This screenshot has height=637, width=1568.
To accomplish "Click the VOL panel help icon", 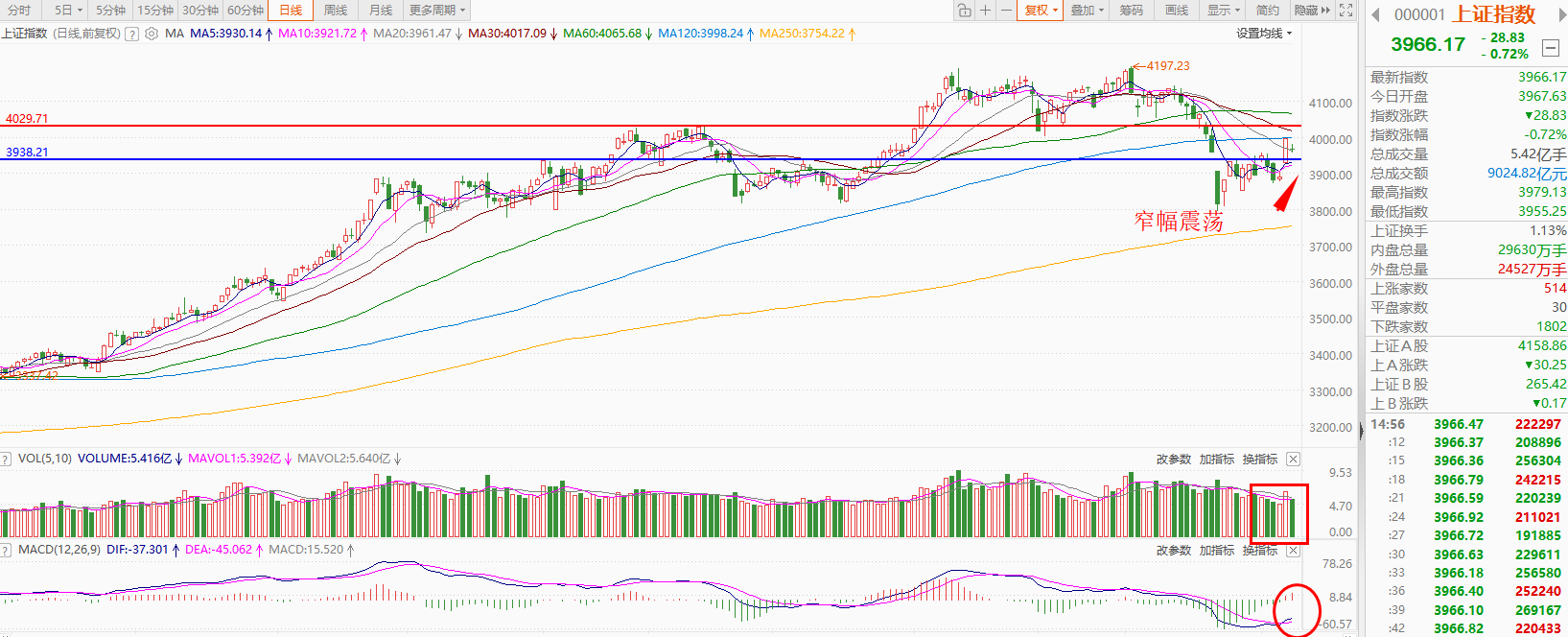I will 6,460.
